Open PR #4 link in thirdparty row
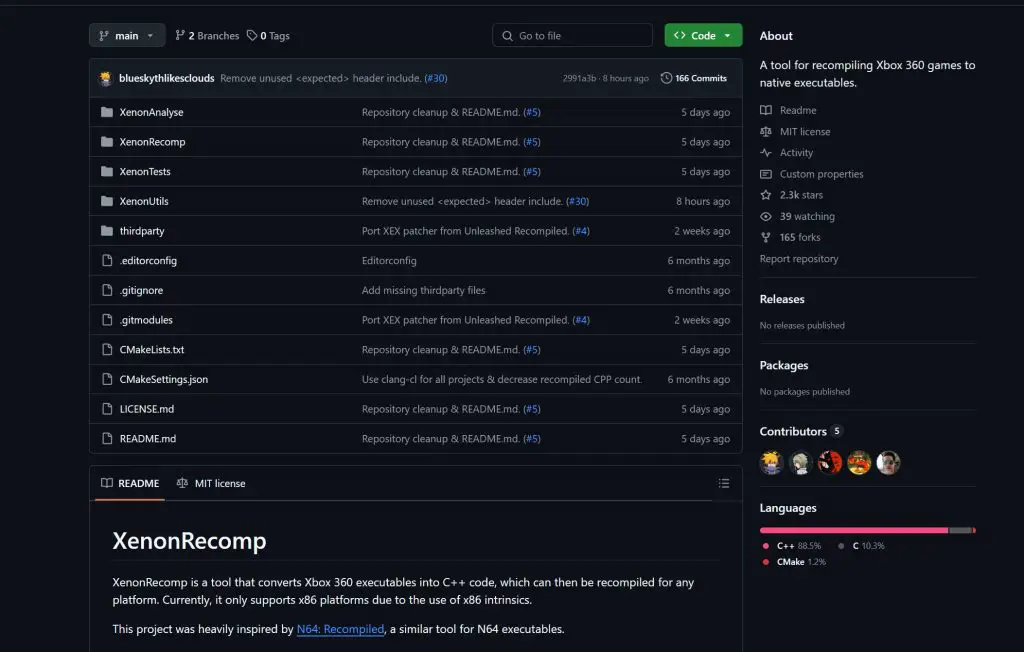This screenshot has height=652, width=1024. click(x=581, y=231)
